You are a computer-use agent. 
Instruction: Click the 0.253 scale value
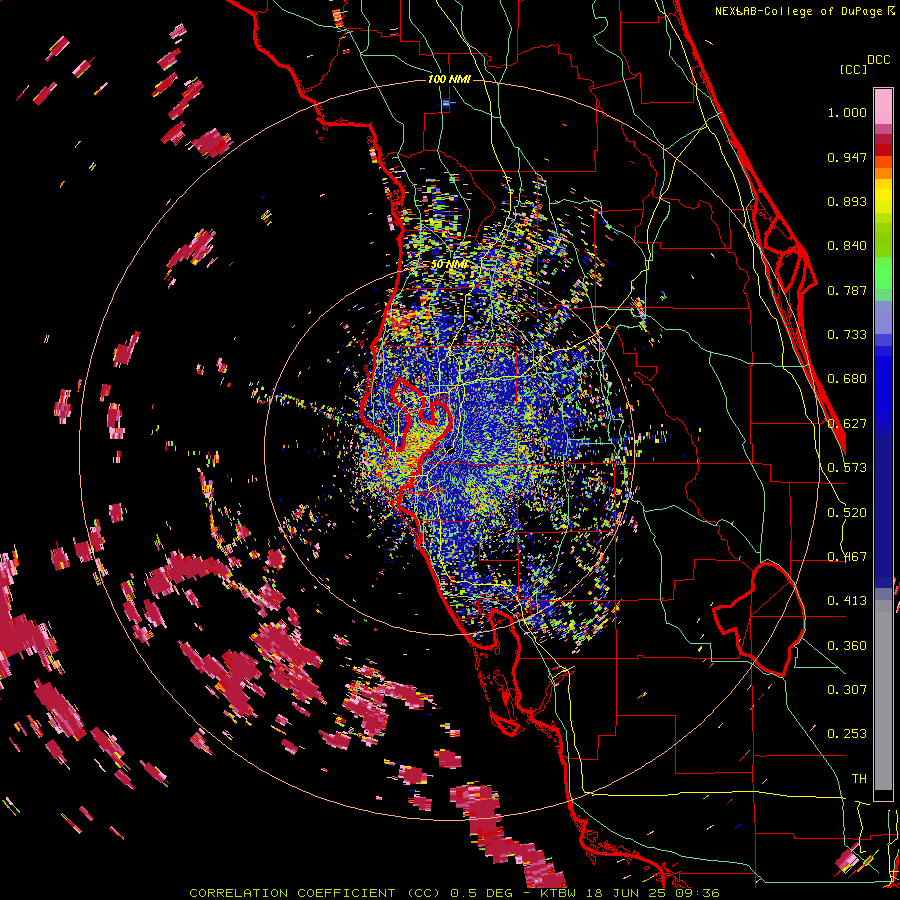[x=847, y=734]
